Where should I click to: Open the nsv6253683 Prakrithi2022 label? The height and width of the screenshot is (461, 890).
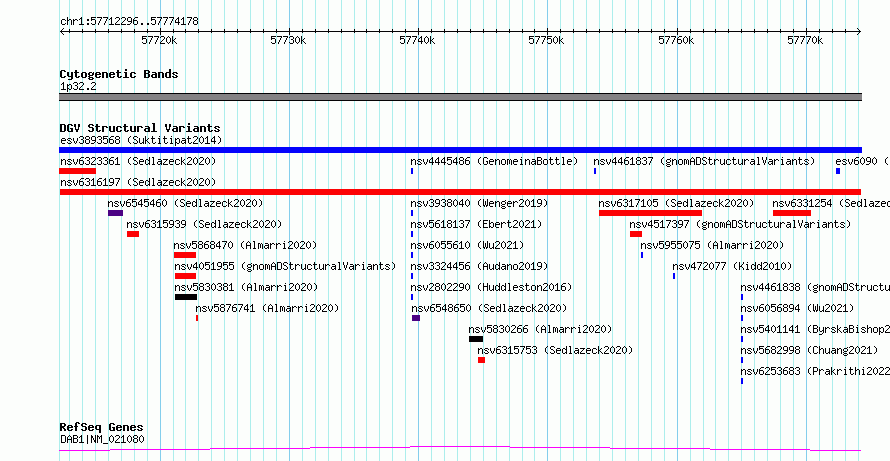tap(815, 371)
